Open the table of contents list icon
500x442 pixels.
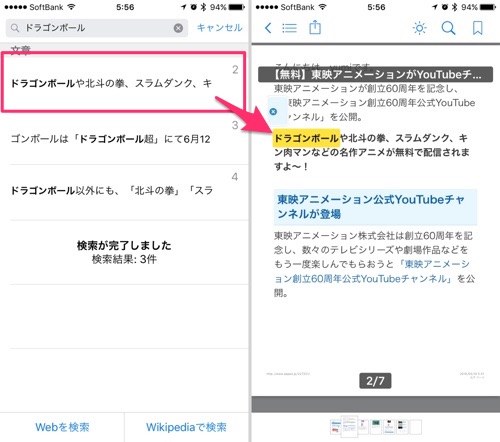pos(289,28)
